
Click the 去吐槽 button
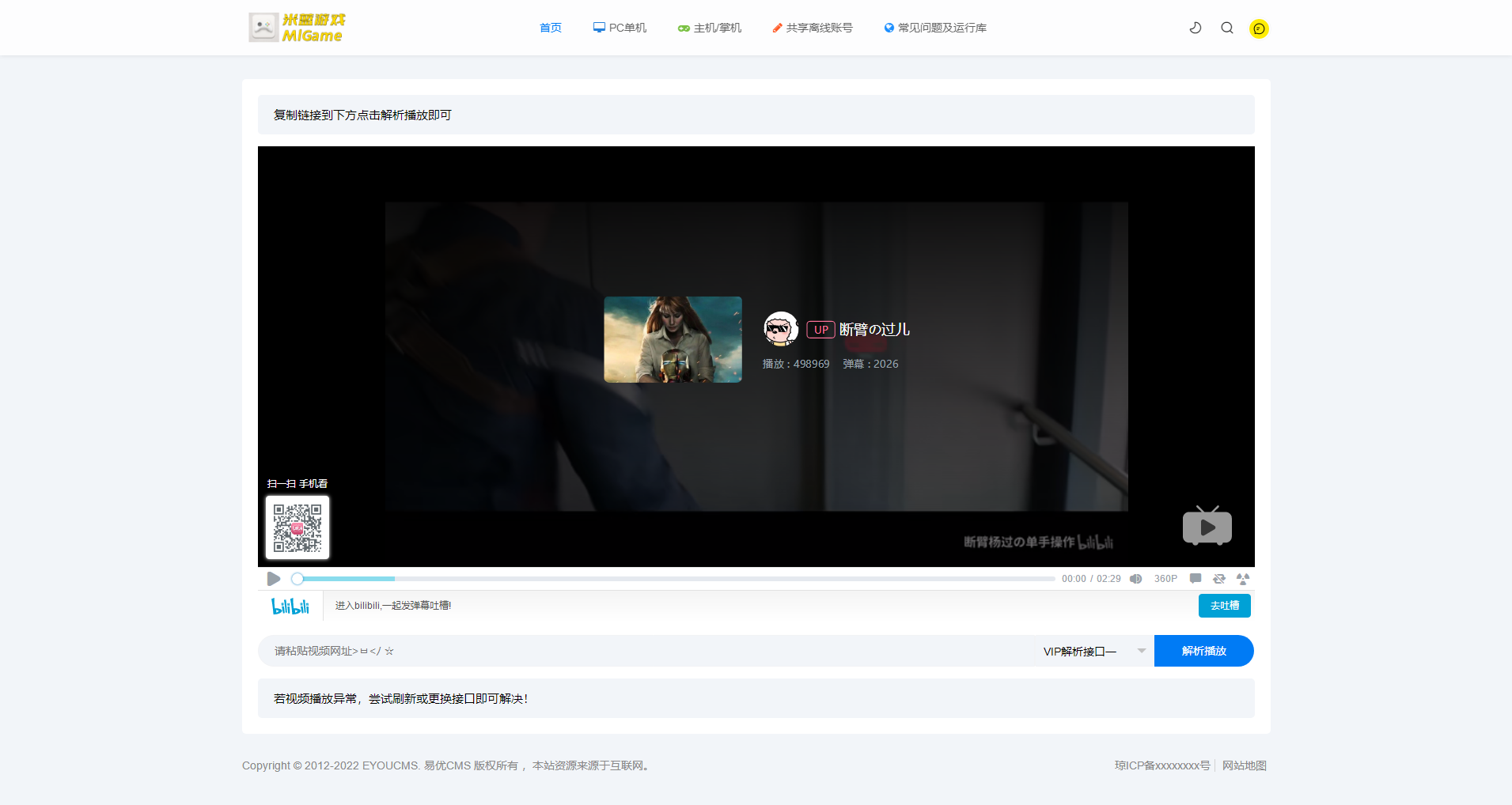pos(1225,606)
